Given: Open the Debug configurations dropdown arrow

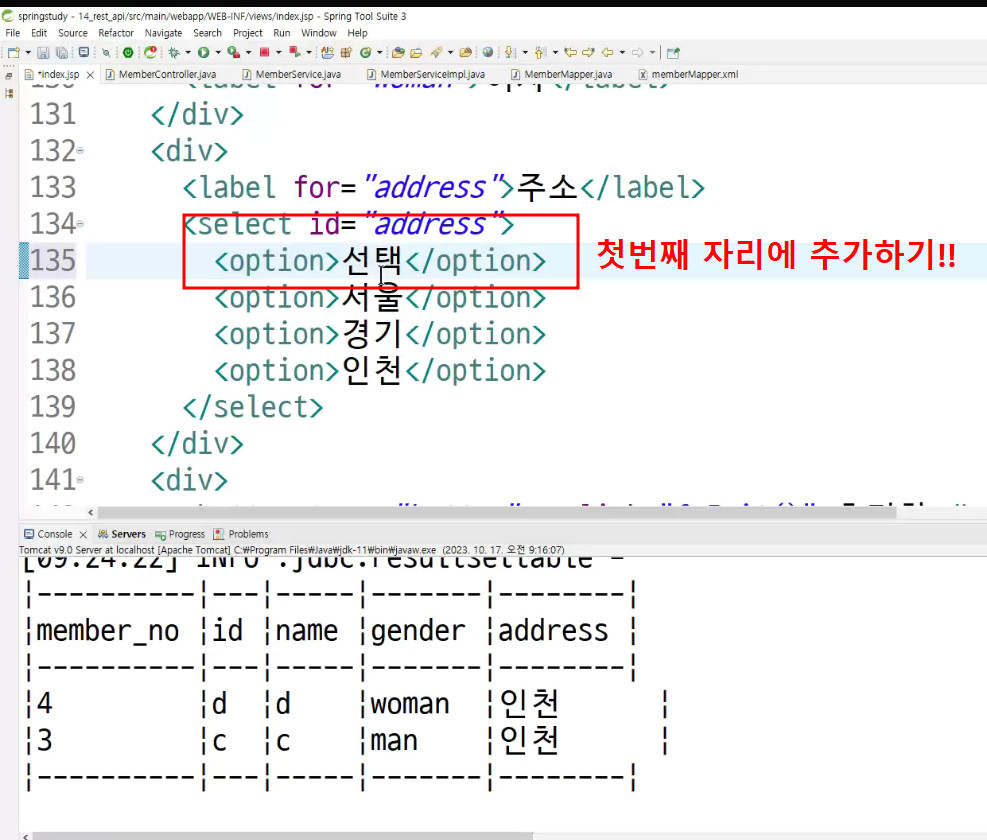Looking at the screenshot, I should click(x=188, y=53).
